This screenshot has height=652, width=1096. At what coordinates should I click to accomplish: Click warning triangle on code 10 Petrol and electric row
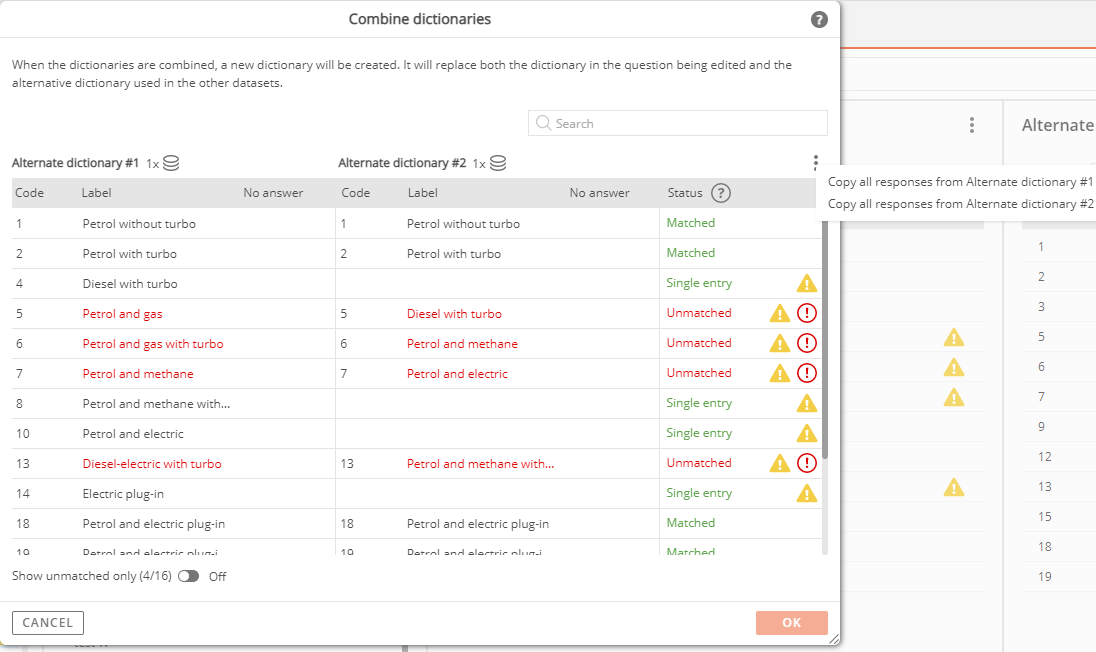coord(807,433)
